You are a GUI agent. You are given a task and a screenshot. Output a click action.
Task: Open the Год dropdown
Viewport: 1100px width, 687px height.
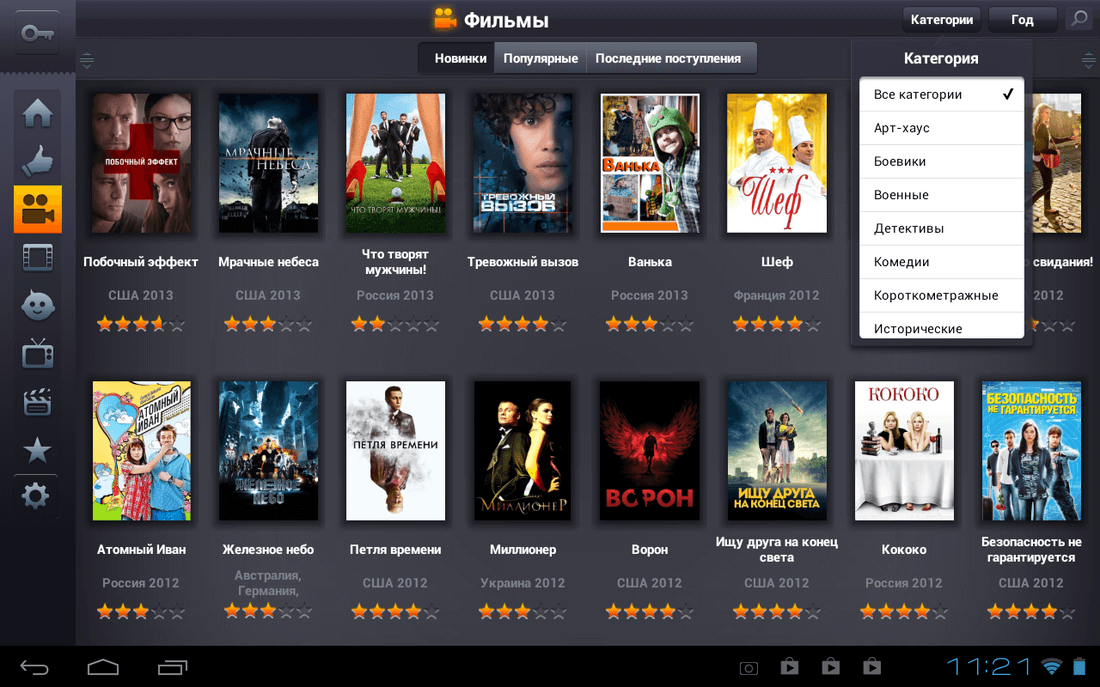(1021, 20)
